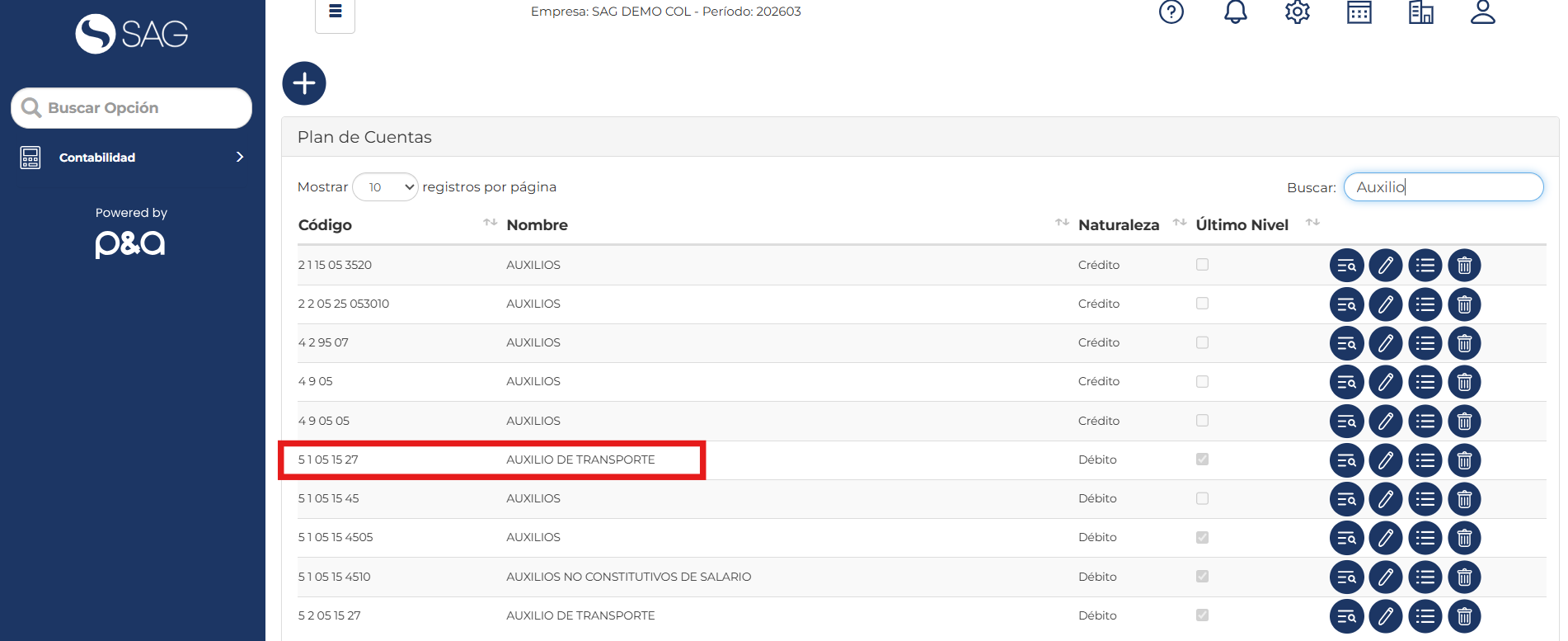
Task: Open the calendar period icon
Action: (x=1359, y=12)
